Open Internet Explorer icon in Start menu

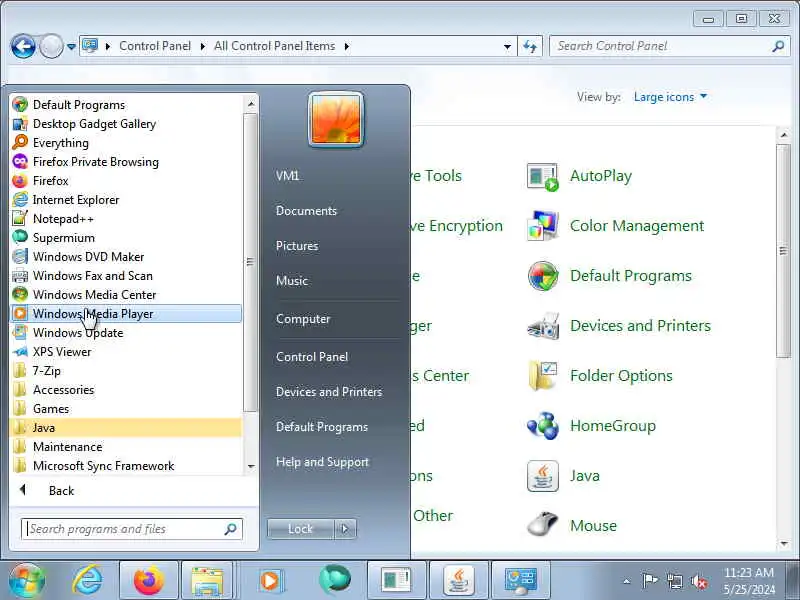[x=20, y=199]
